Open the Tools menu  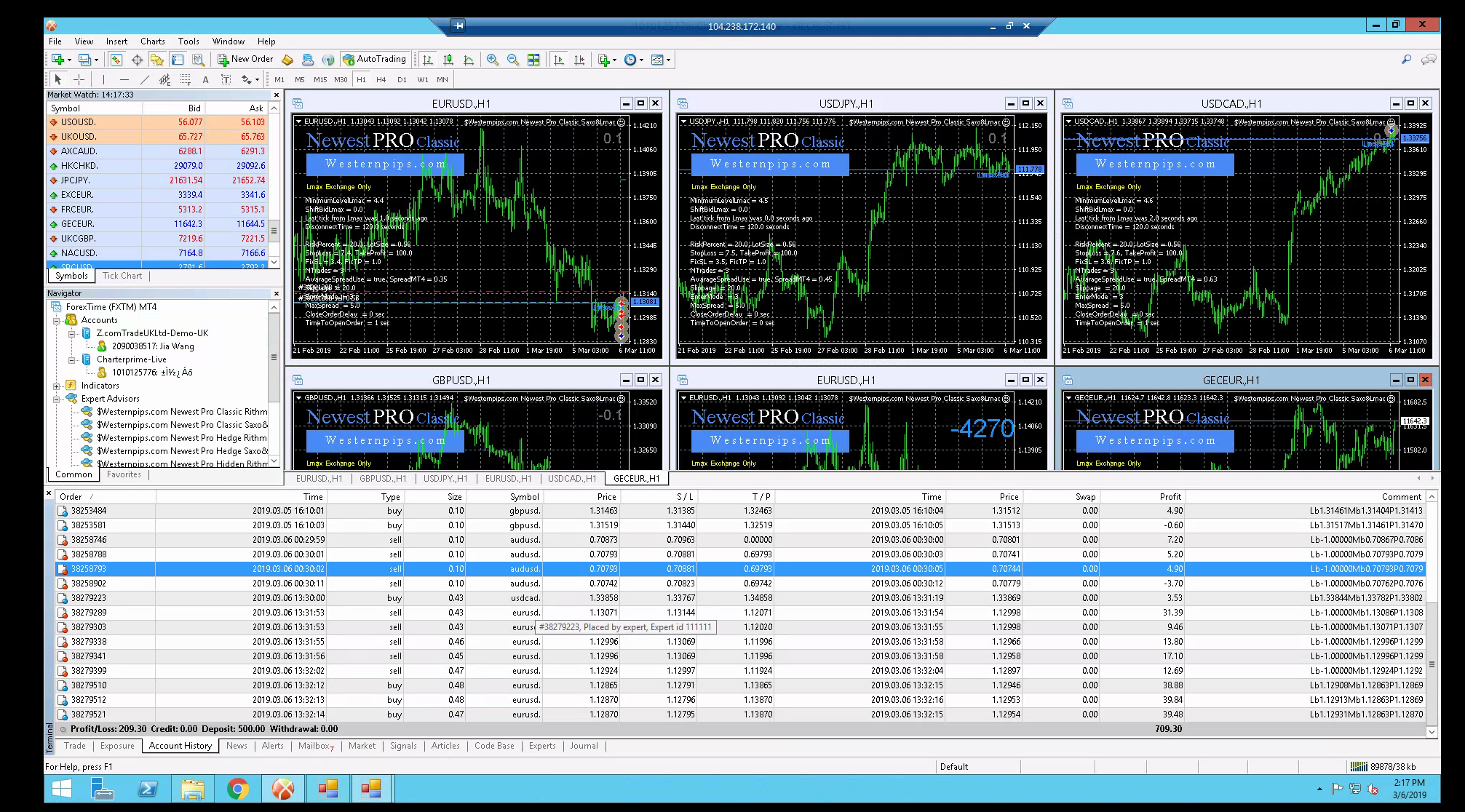tap(188, 41)
